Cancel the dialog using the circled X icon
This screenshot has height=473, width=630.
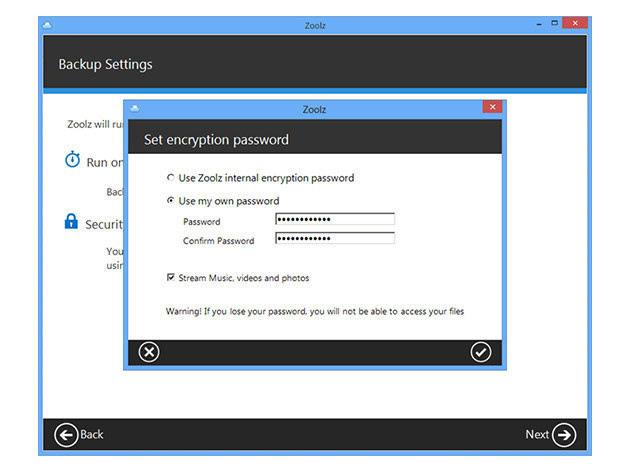tap(149, 352)
